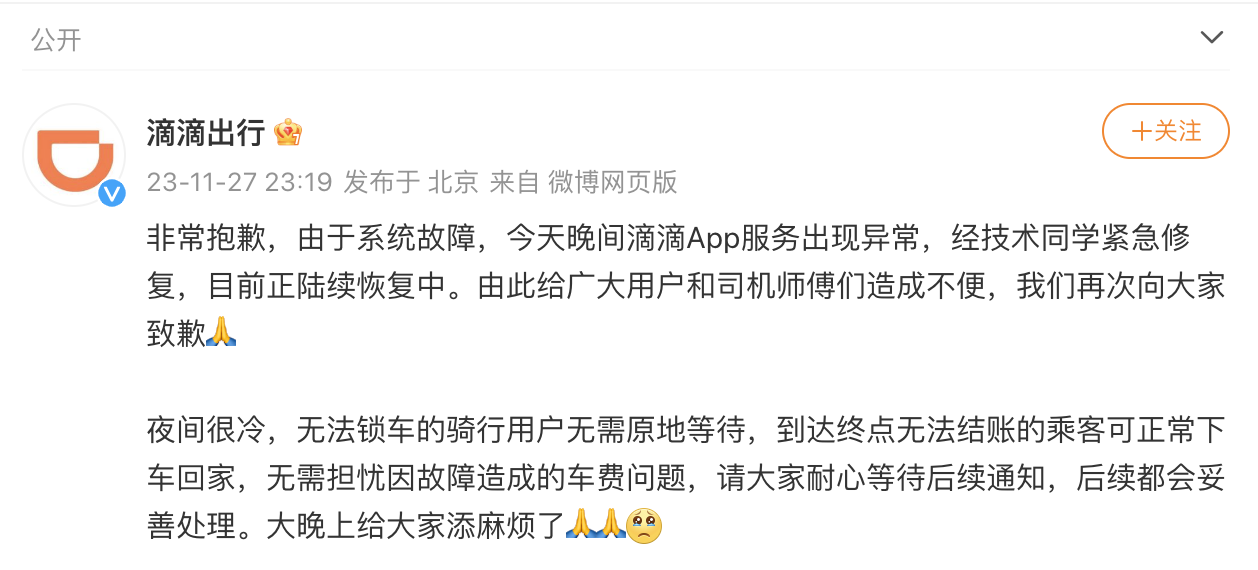1258x570 pixels.
Task: Click the paragraph starting with 夜间很冷
Action: click(x=686, y=478)
